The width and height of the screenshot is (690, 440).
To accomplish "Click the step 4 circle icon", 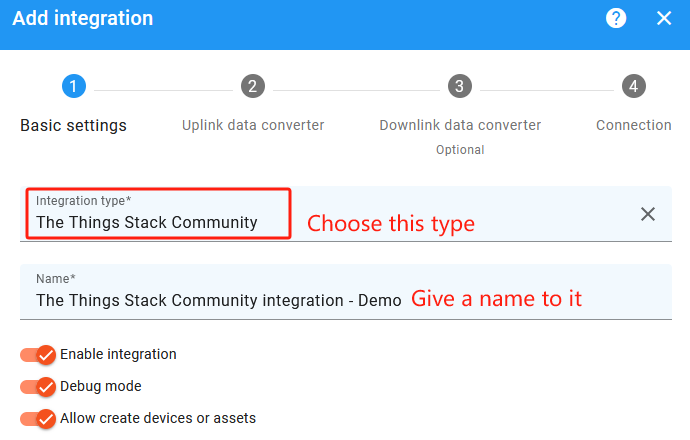I will tap(633, 86).
